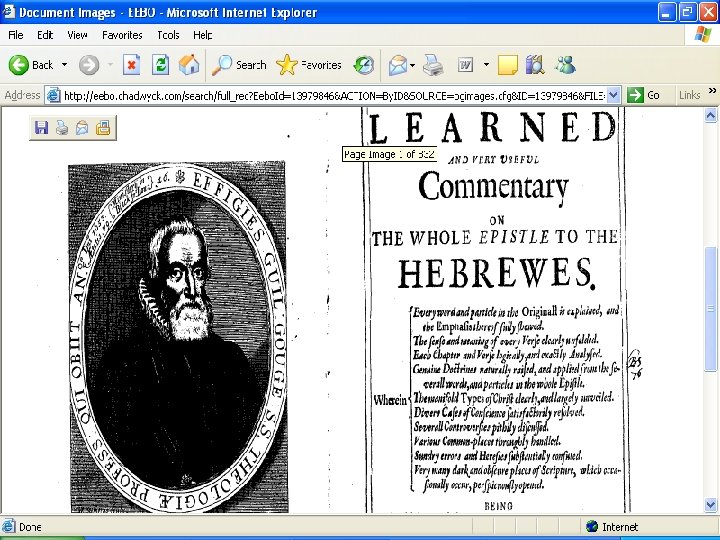Open the yellow Discuss note icon
This screenshot has width=720, height=540.
(507, 65)
